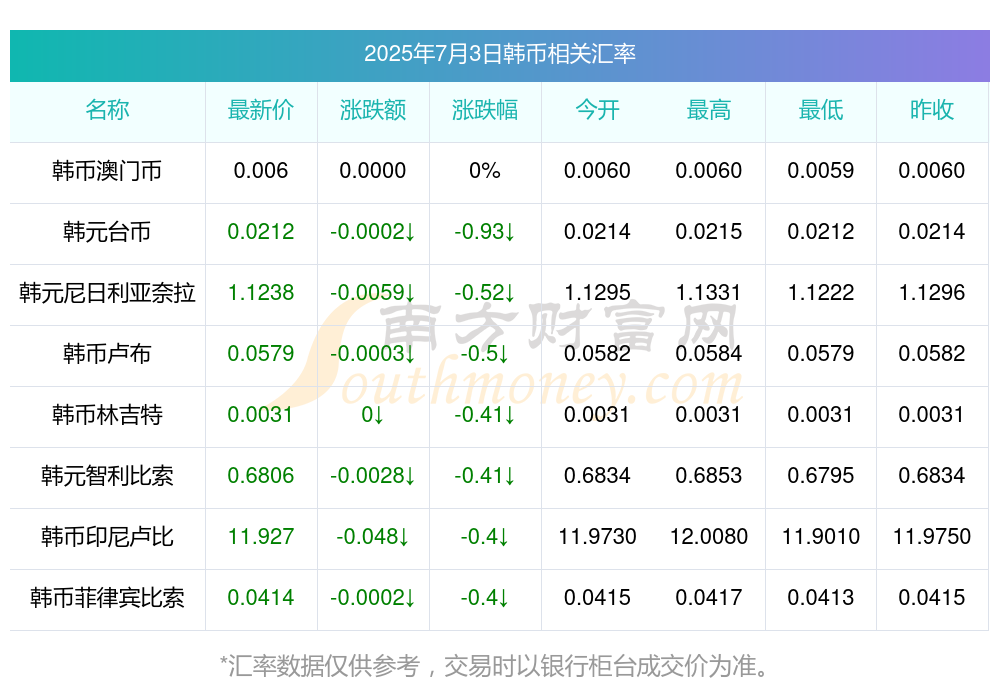
Task: Click change percent -0.52↓
Action: tap(485, 293)
